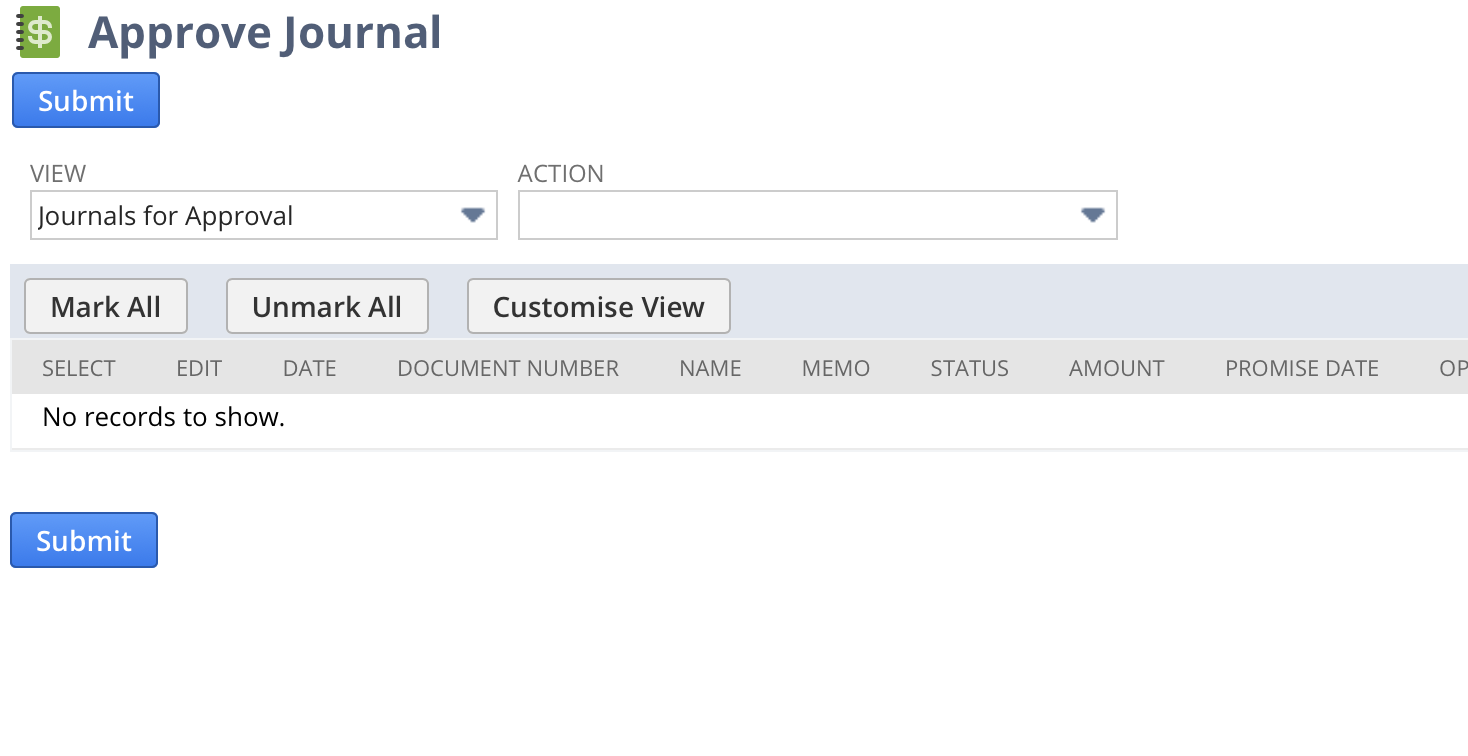Click the top Submit button
The width and height of the screenshot is (1468, 756).
85,100
